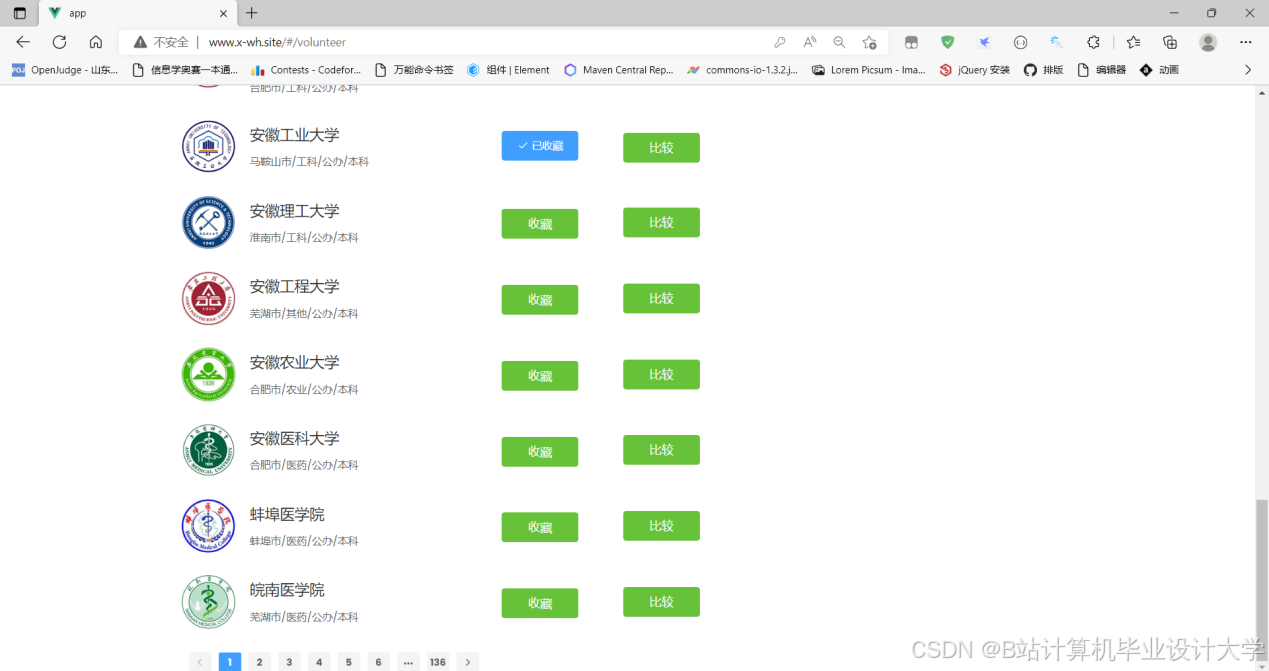Expand the bookmarks bar overflow chevron

coord(1247,70)
